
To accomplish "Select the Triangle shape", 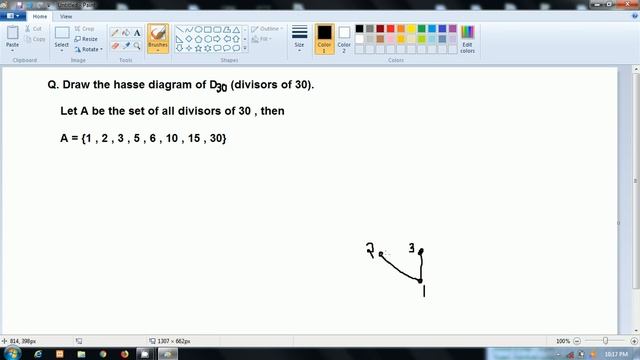I will pyautogui.click(x=236, y=29).
